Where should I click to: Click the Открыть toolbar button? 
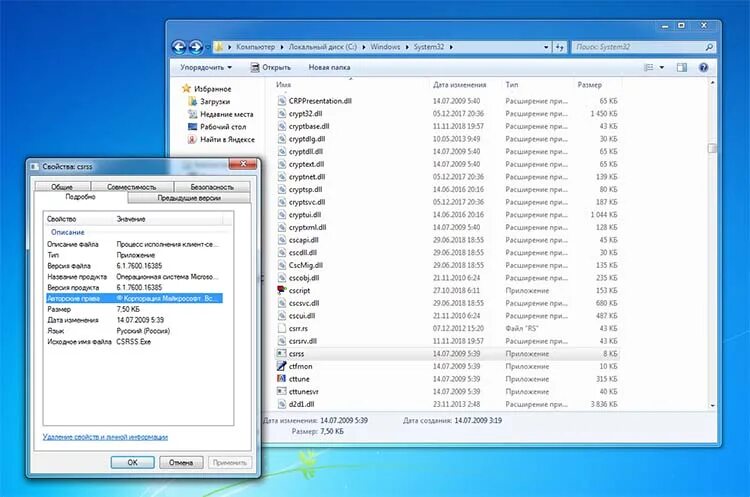click(271, 67)
